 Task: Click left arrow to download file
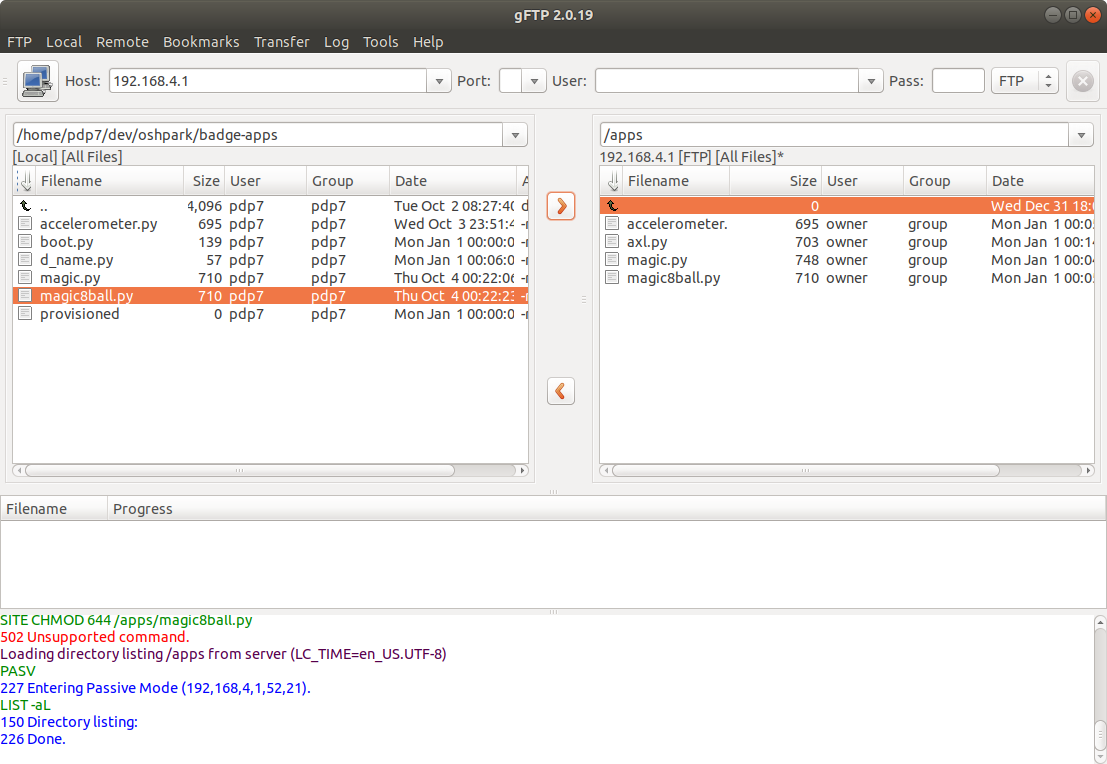pyautogui.click(x=561, y=390)
